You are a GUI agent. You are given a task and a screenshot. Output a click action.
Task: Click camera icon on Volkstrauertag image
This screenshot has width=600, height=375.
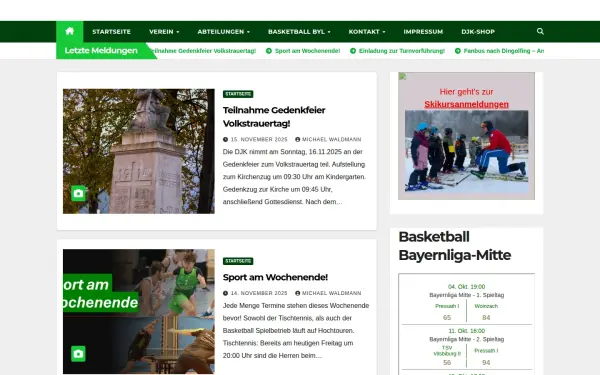78,193
